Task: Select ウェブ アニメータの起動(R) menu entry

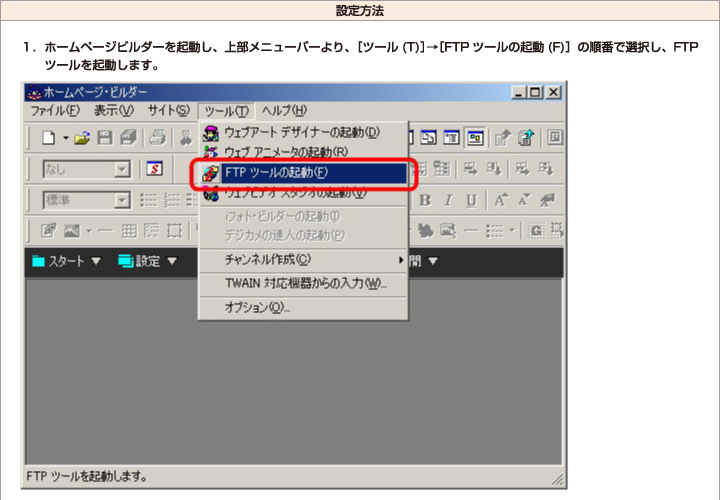Action: [303, 152]
